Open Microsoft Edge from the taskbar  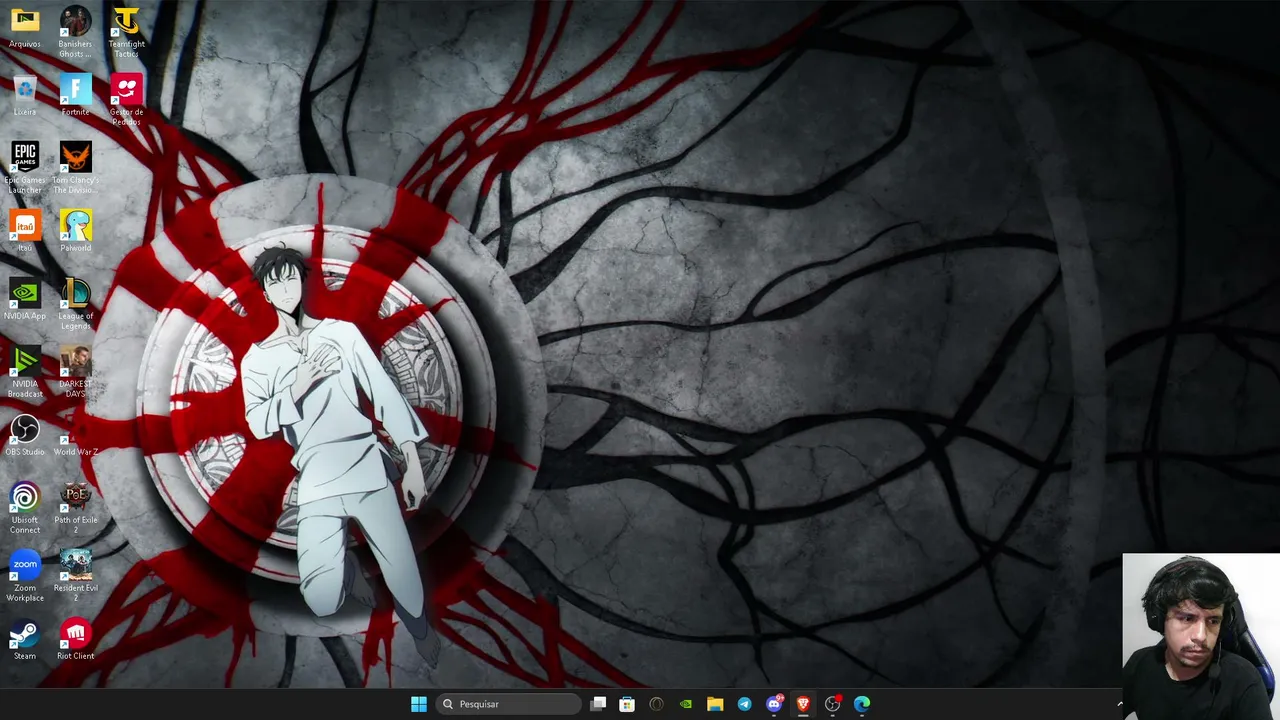[x=861, y=704]
